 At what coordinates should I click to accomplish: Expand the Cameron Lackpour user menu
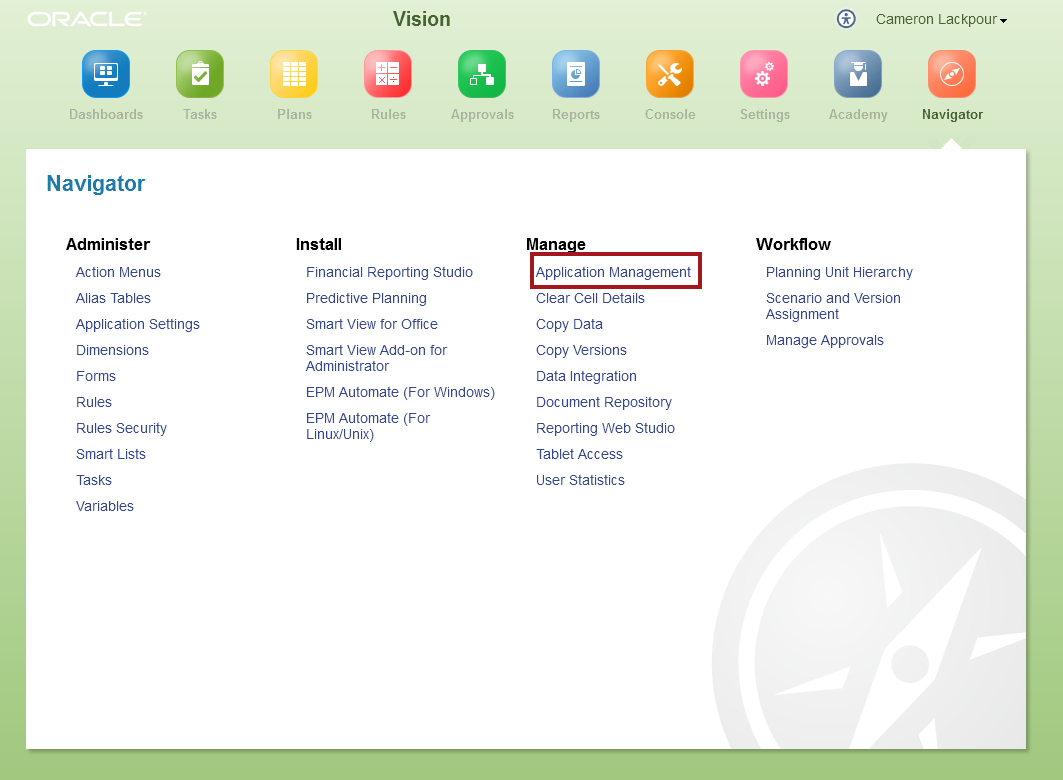[941, 20]
